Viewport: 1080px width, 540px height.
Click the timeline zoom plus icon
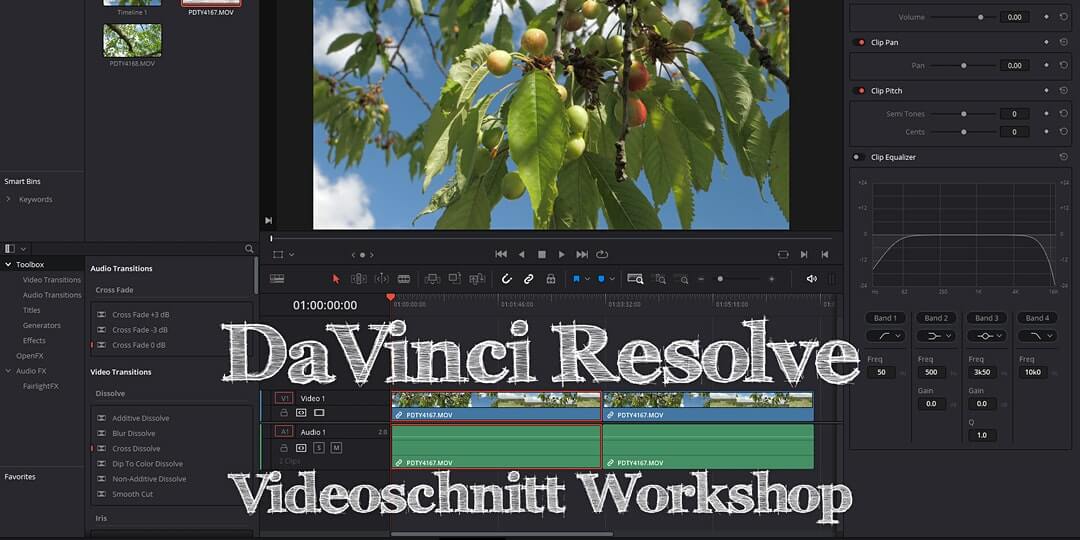[771, 279]
